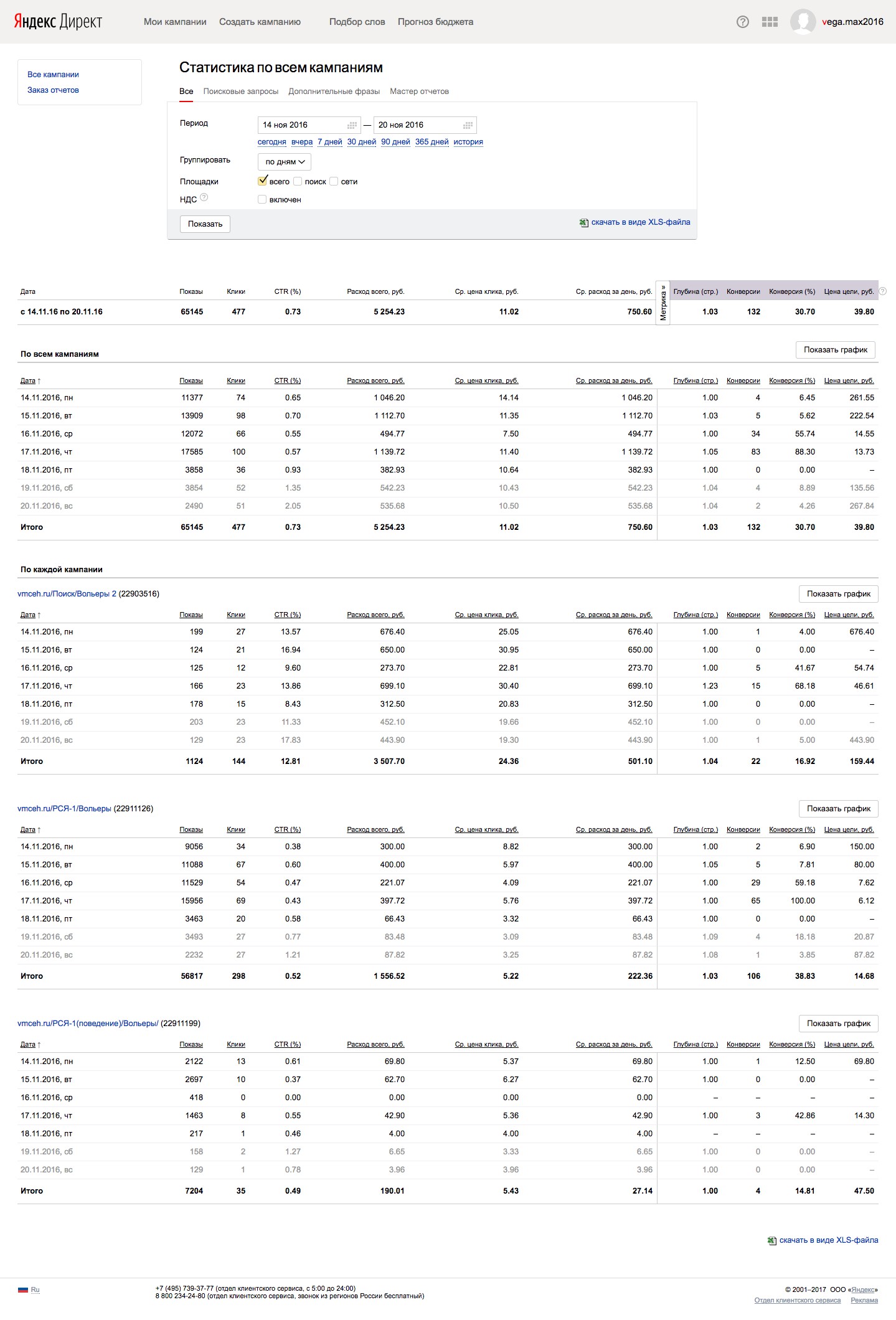Sort РСЯ-1(поведение) table by Глубина (стр.)

coord(696,1044)
